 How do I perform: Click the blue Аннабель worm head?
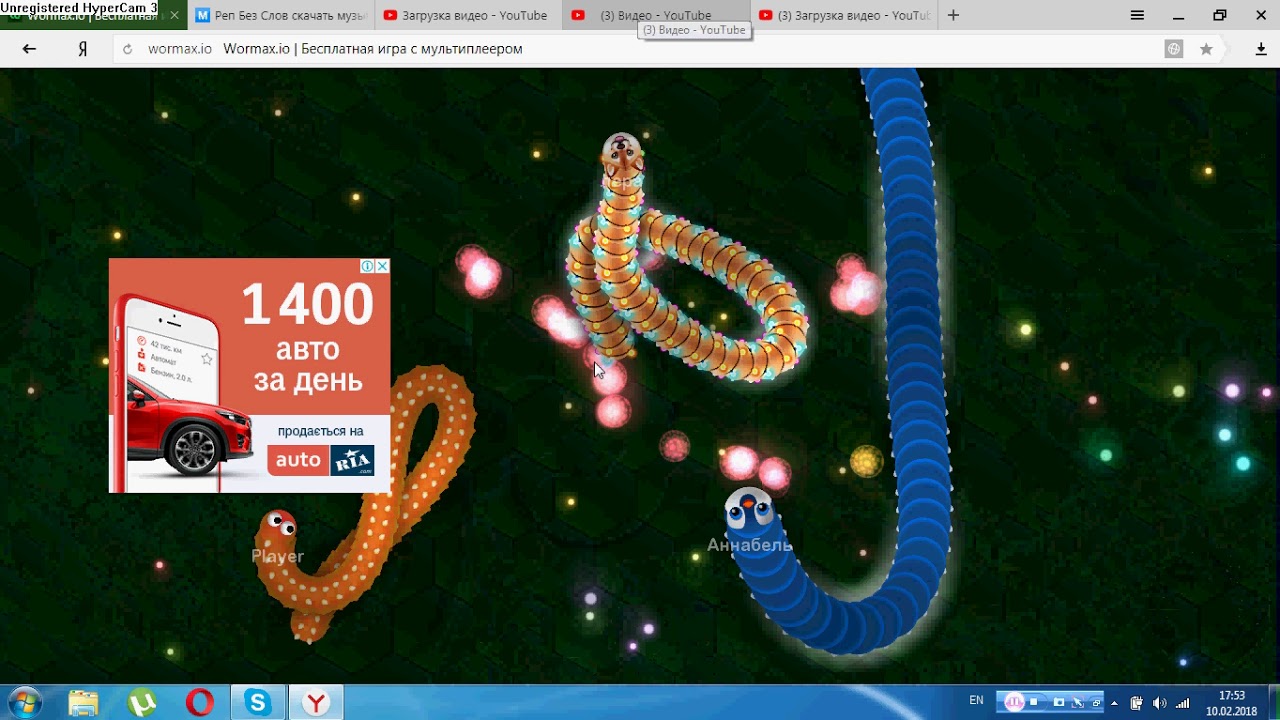coord(748,510)
